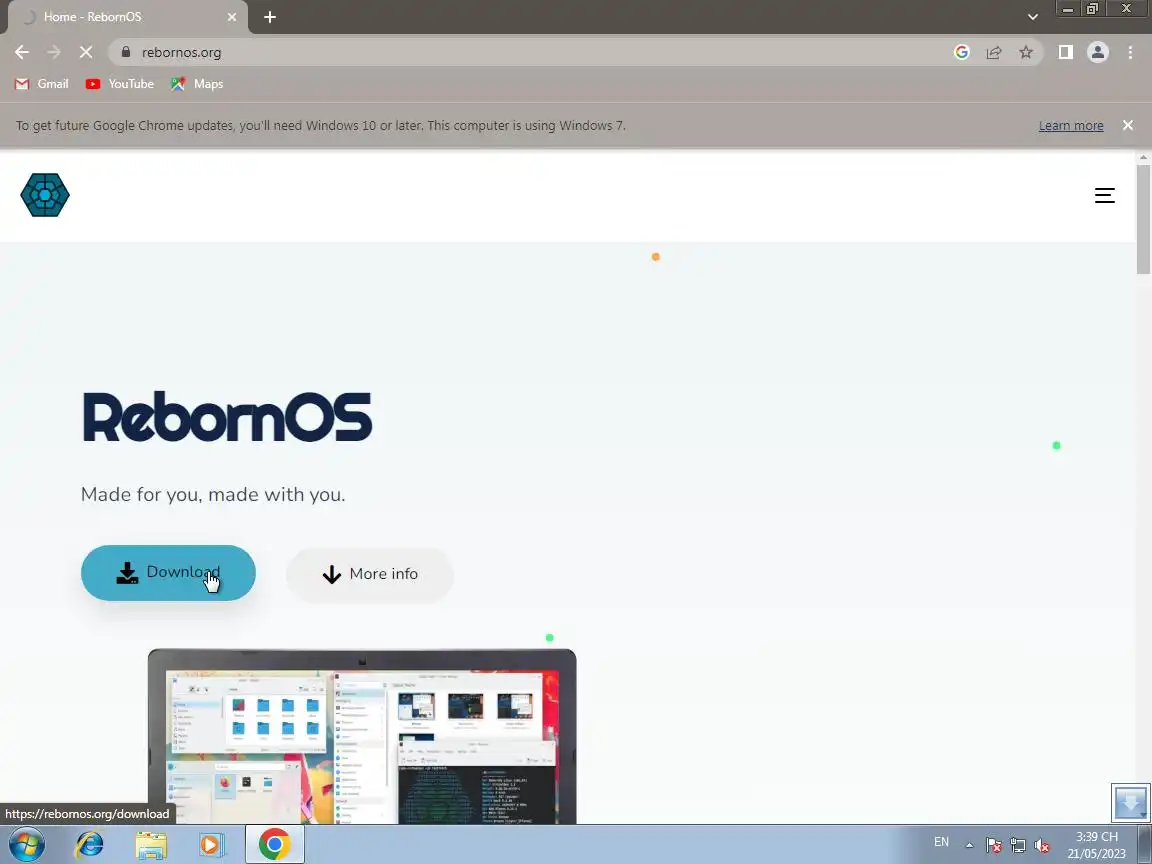Screen dimensions: 1152x864
Task: Toggle the browser side panel
Action: click(1065, 52)
